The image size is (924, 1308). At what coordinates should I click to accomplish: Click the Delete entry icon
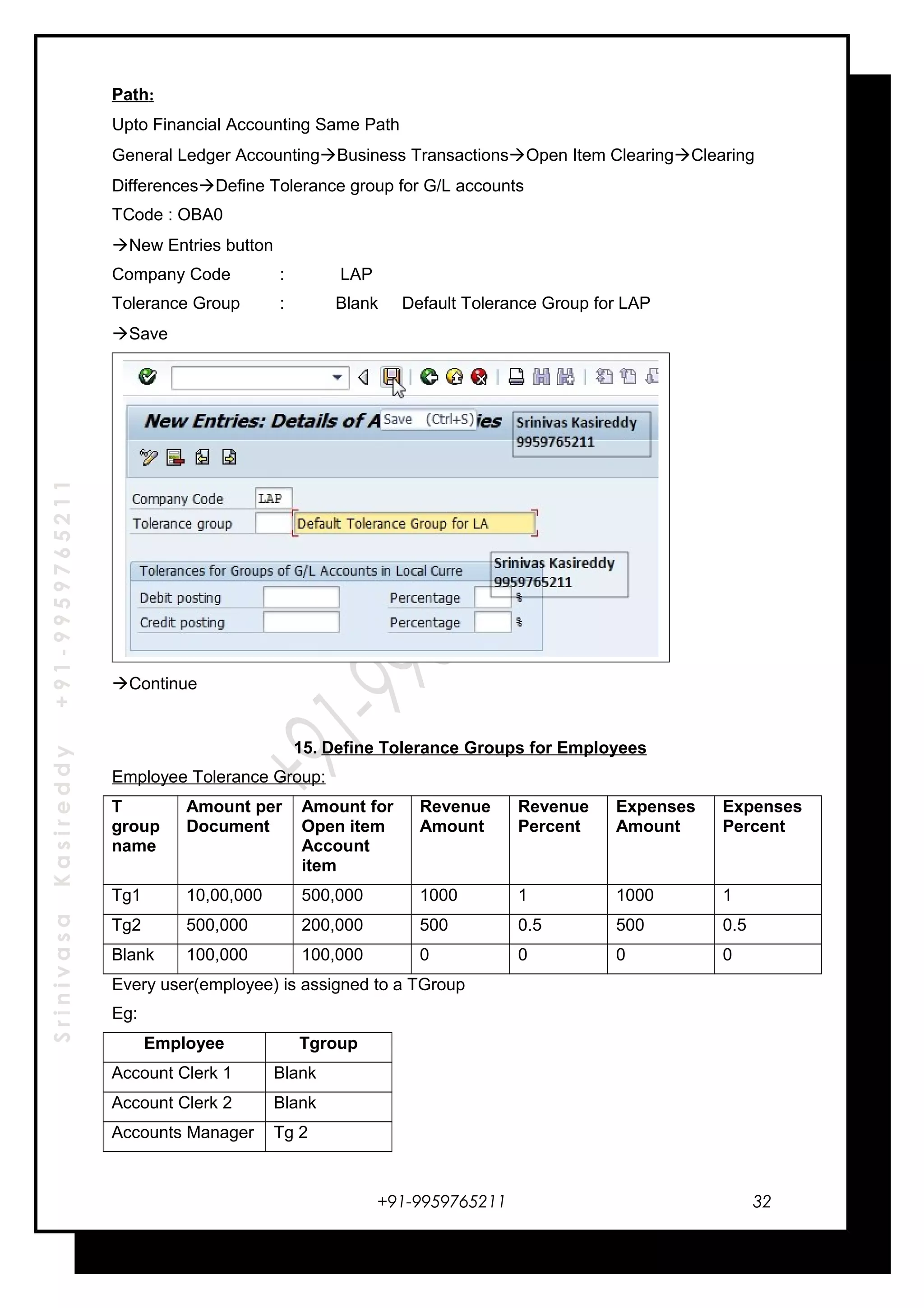pyautogui.click(x=175, y=458)
